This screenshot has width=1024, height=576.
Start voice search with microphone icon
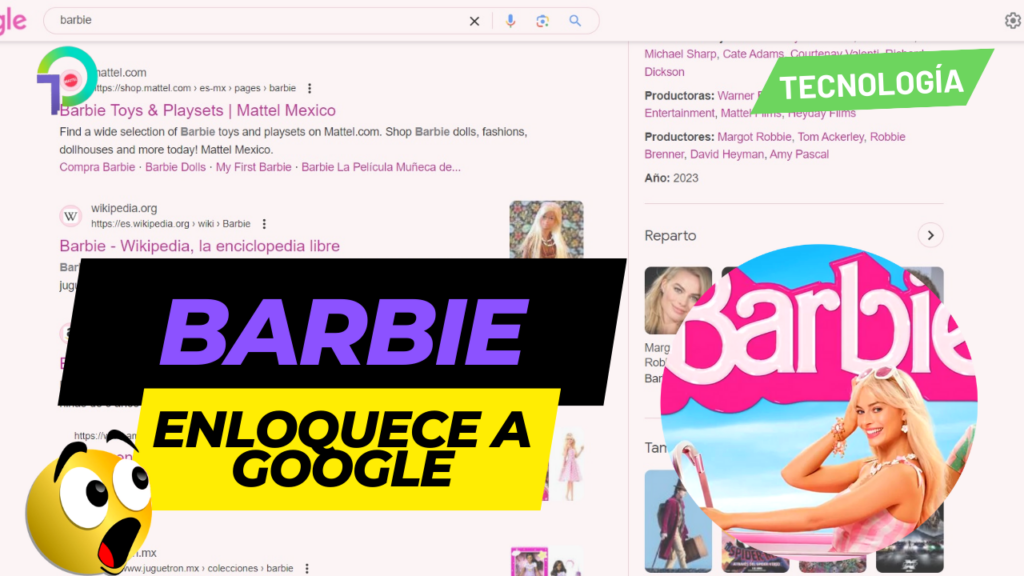coord(511,21)
